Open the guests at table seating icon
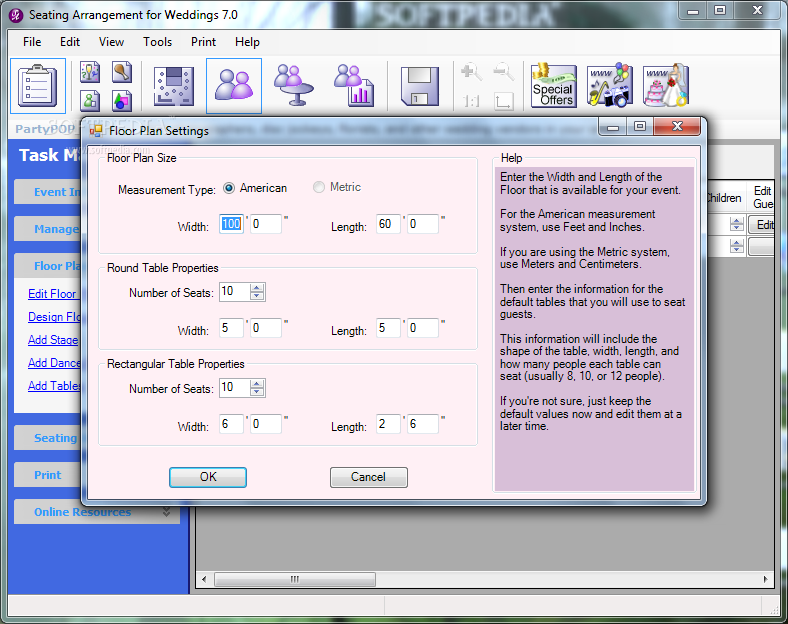The height and width of the screenshot is (624, 788). coord(294,85)
